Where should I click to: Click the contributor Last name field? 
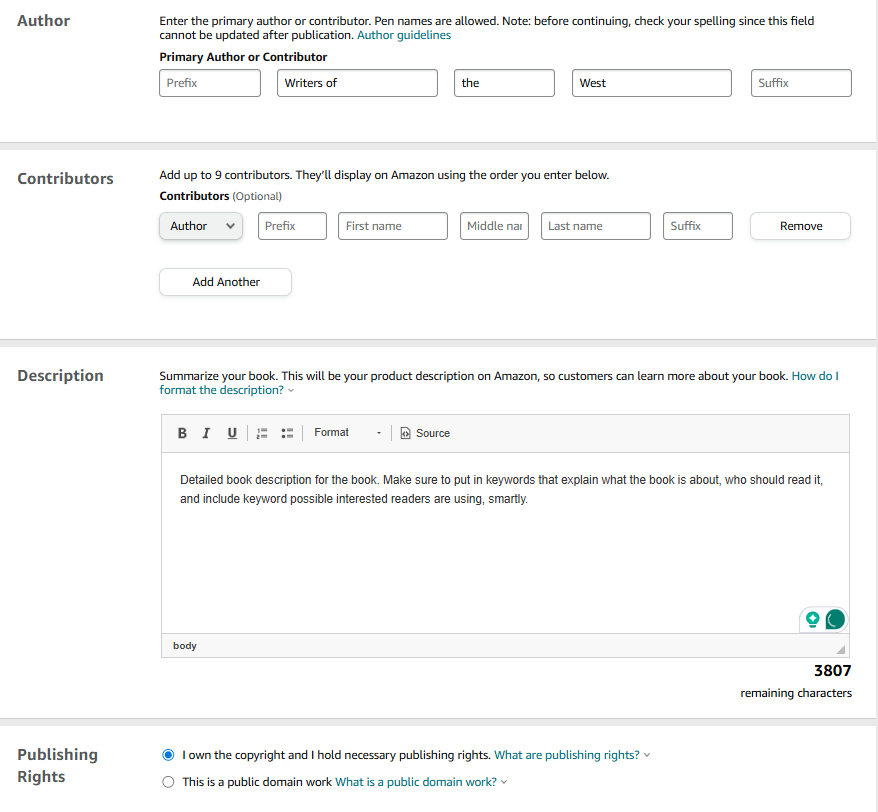tap(596, 226)
